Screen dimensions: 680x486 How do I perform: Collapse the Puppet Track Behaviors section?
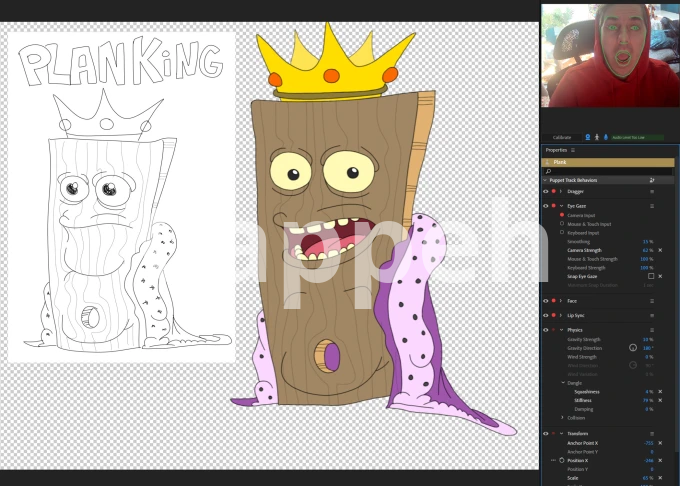coord(546,181)
